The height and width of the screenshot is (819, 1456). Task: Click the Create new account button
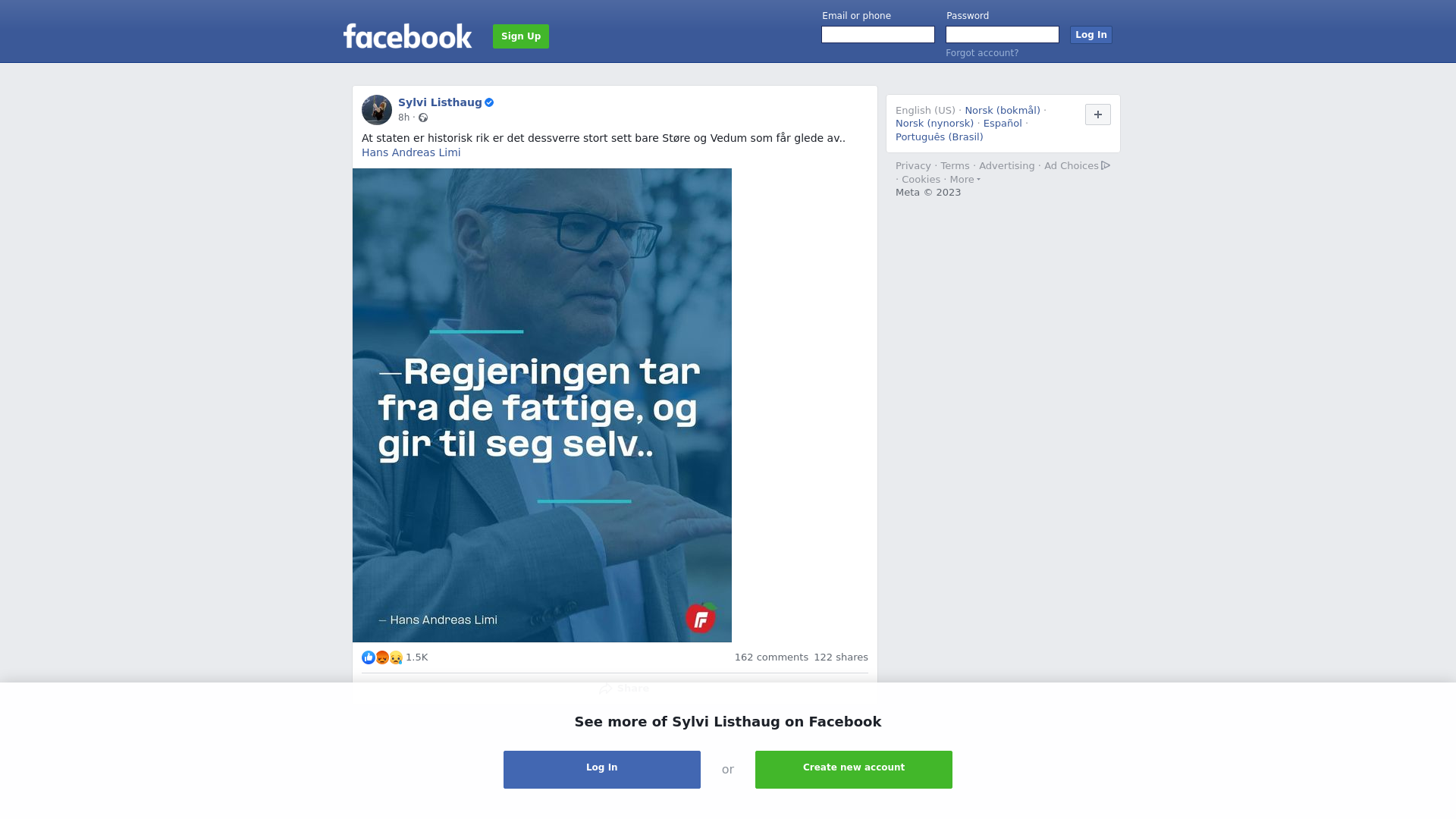tap(854, 770)
